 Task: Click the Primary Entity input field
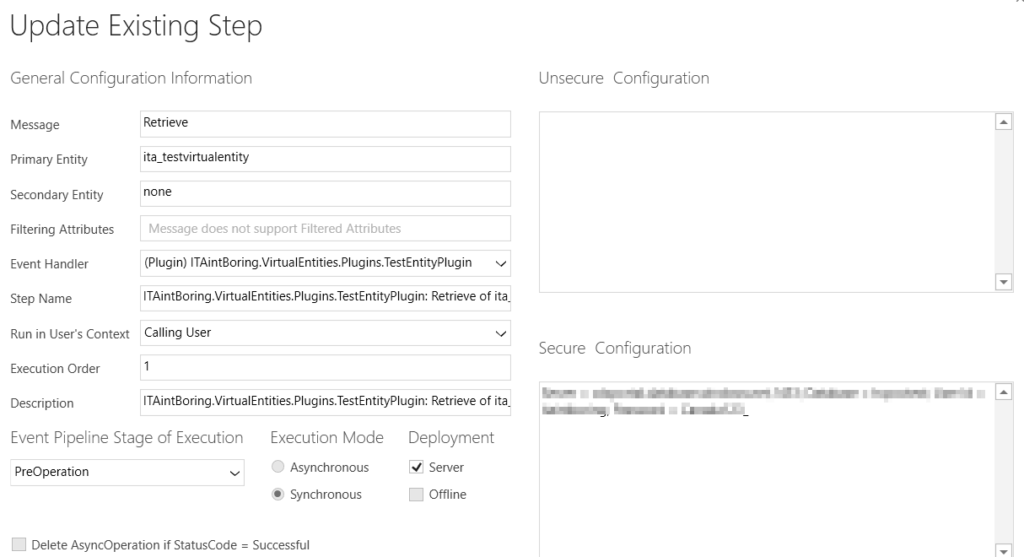tap(325, 159)
